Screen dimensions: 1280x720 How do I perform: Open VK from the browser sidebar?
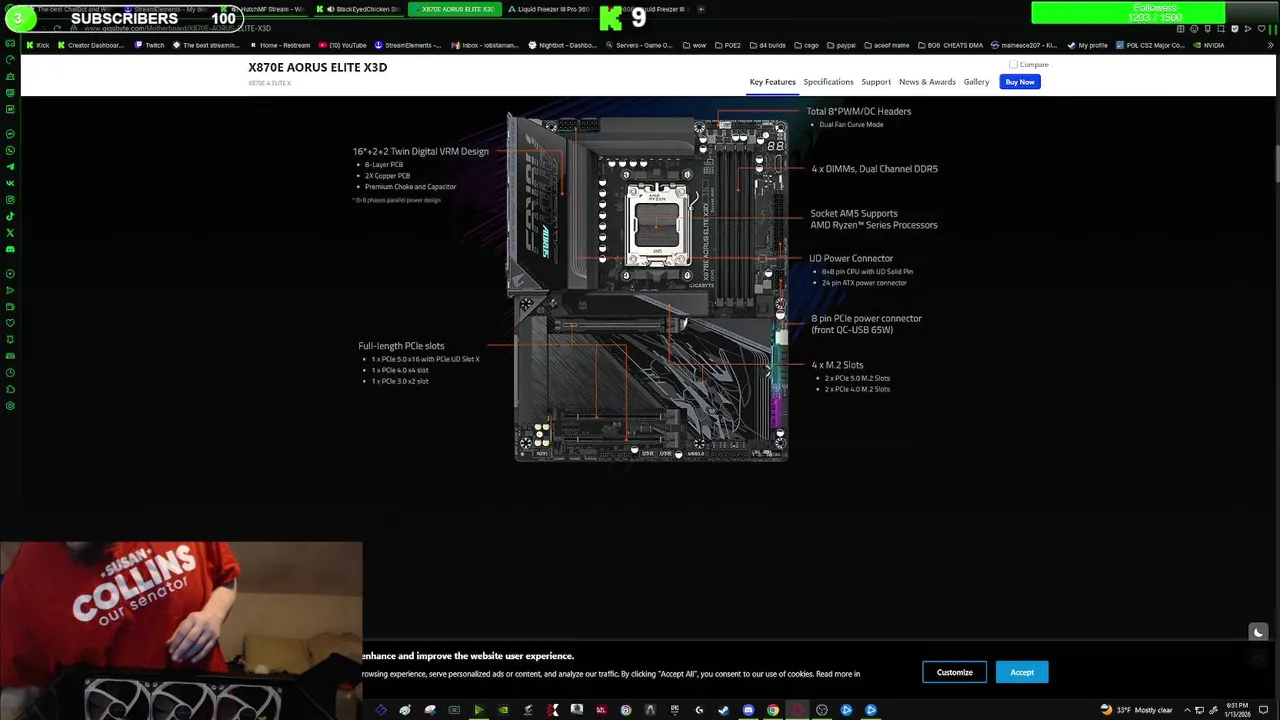tap(10, 183)
